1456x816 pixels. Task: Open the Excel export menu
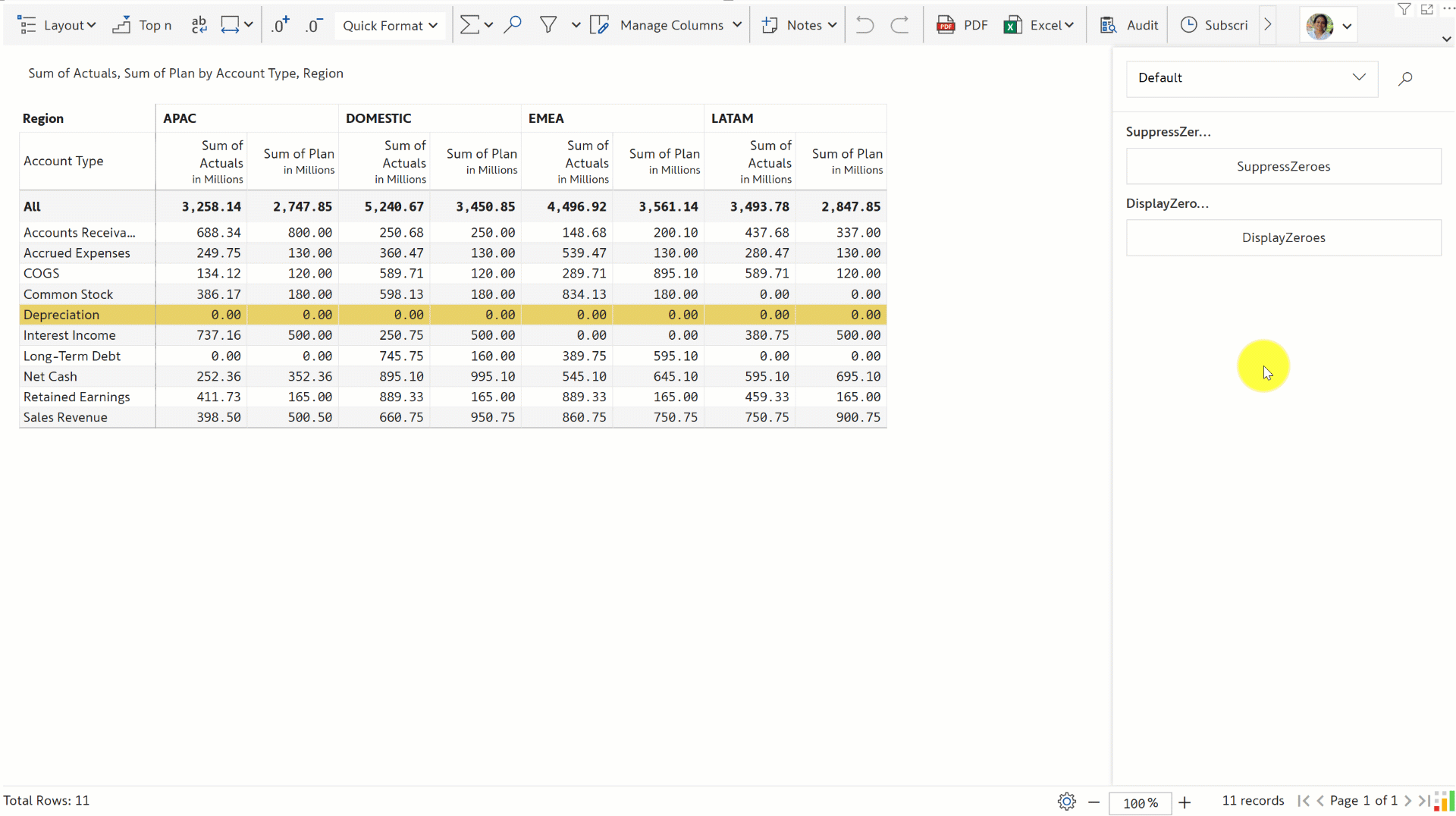click(1039, 25)
